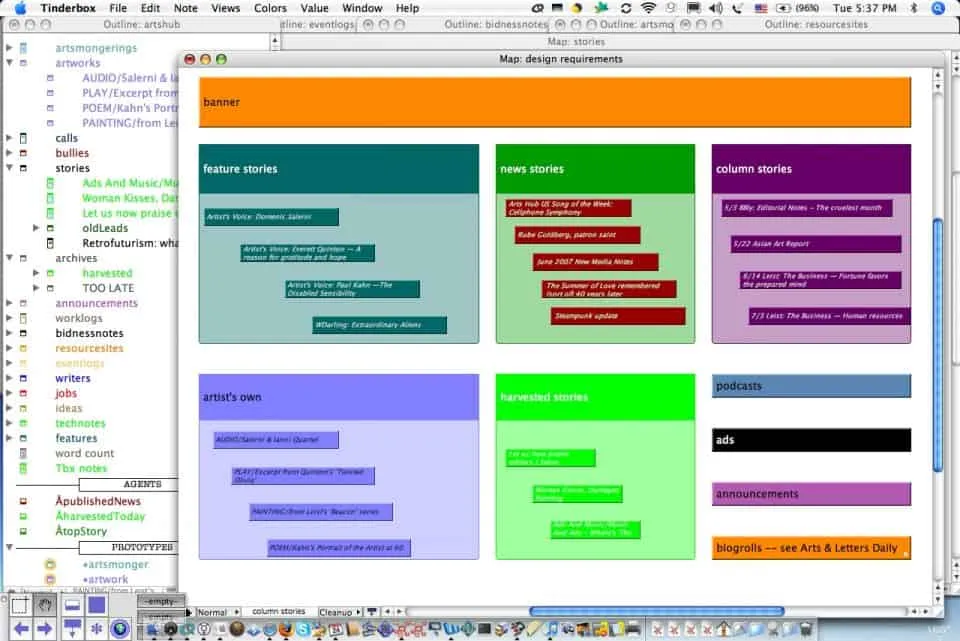Image resolution: width=960 pixels, height=641 pixels.
Task: Open the Colors menu
Action: (270, 8)
